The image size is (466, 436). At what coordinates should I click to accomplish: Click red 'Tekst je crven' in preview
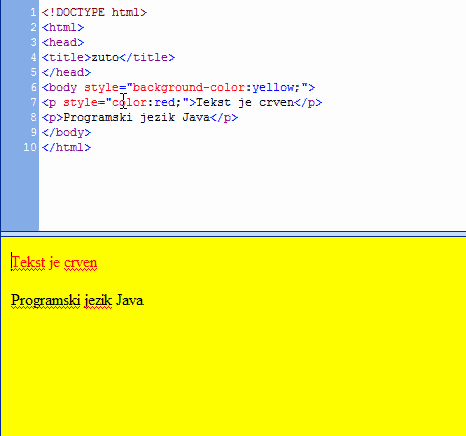click(54, 263)
